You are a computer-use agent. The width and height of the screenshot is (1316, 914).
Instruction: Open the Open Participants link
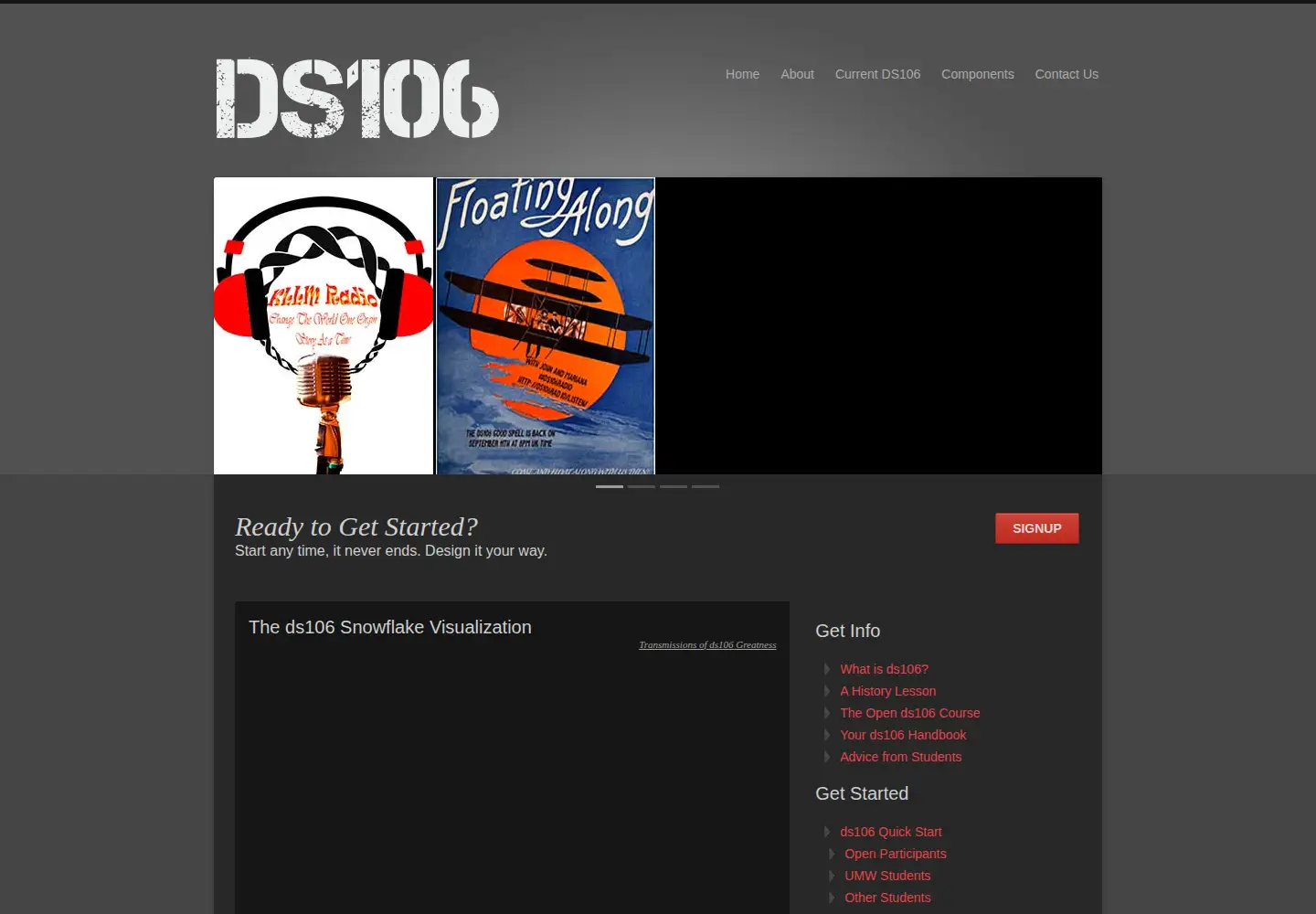tap(896, 854)
